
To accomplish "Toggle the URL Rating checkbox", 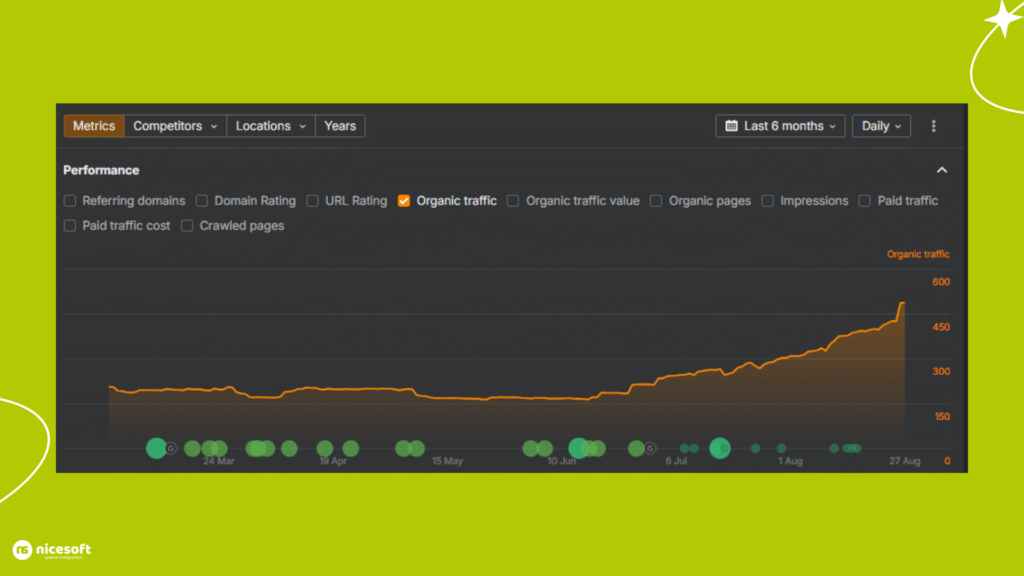I will (x=313, y=200).
